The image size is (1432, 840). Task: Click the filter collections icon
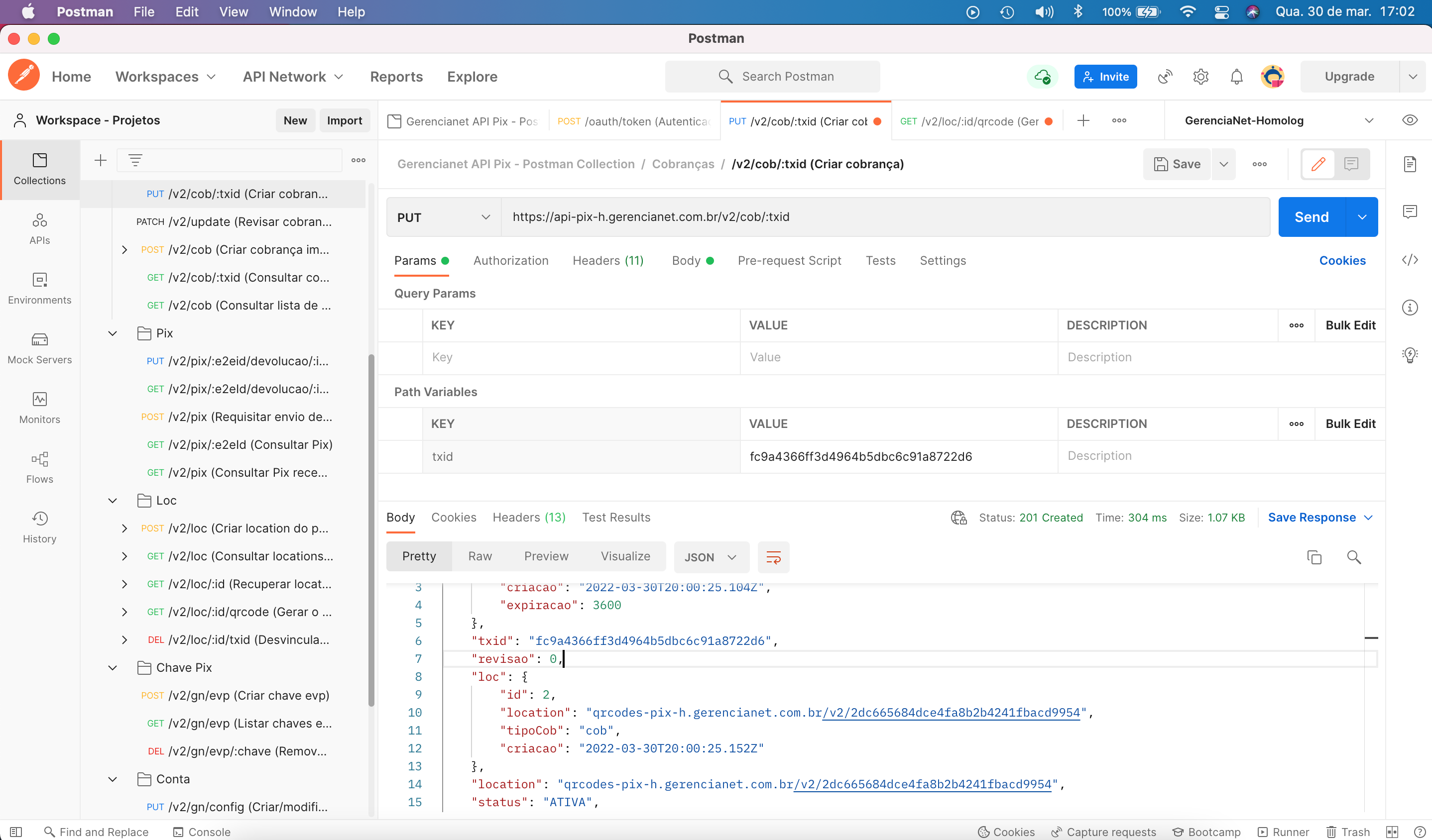[135, 160]
